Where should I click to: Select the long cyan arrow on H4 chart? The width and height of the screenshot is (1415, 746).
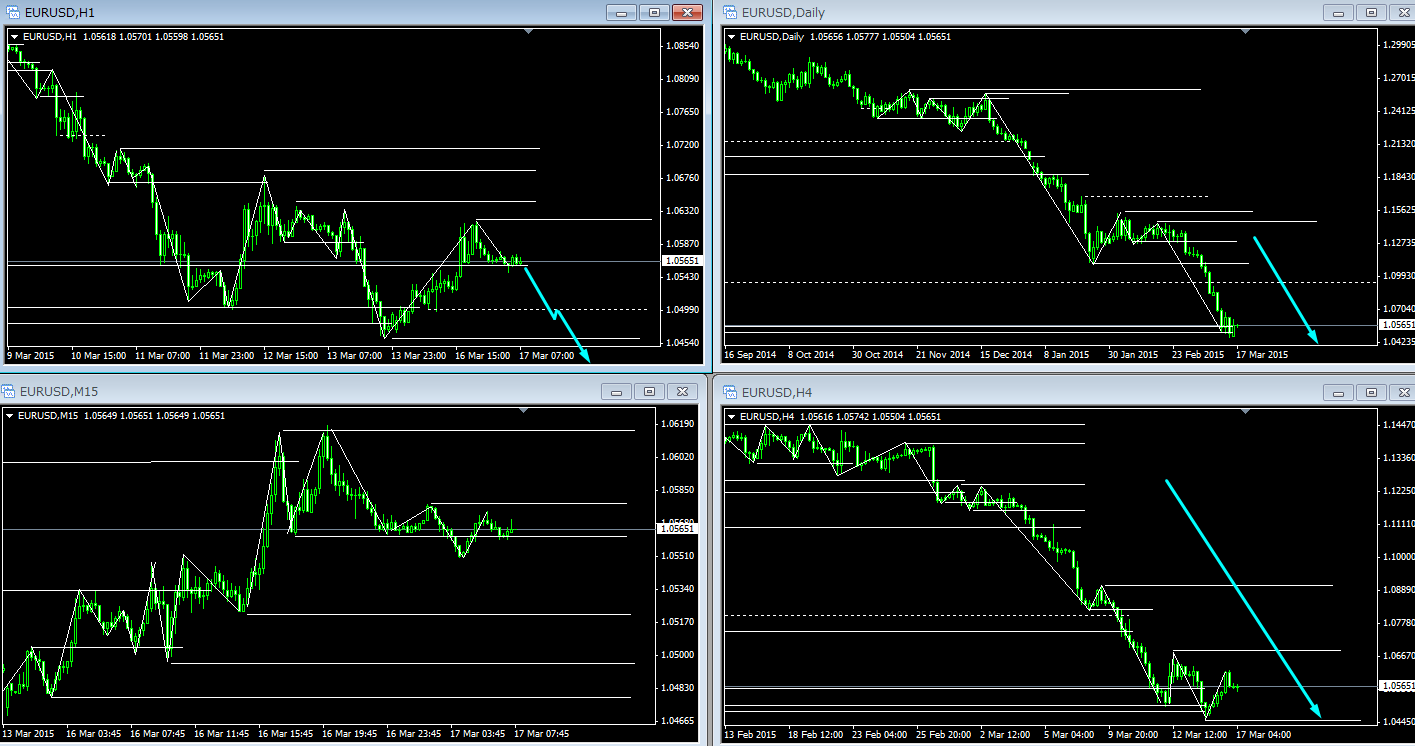click(x=1243, y=598)
